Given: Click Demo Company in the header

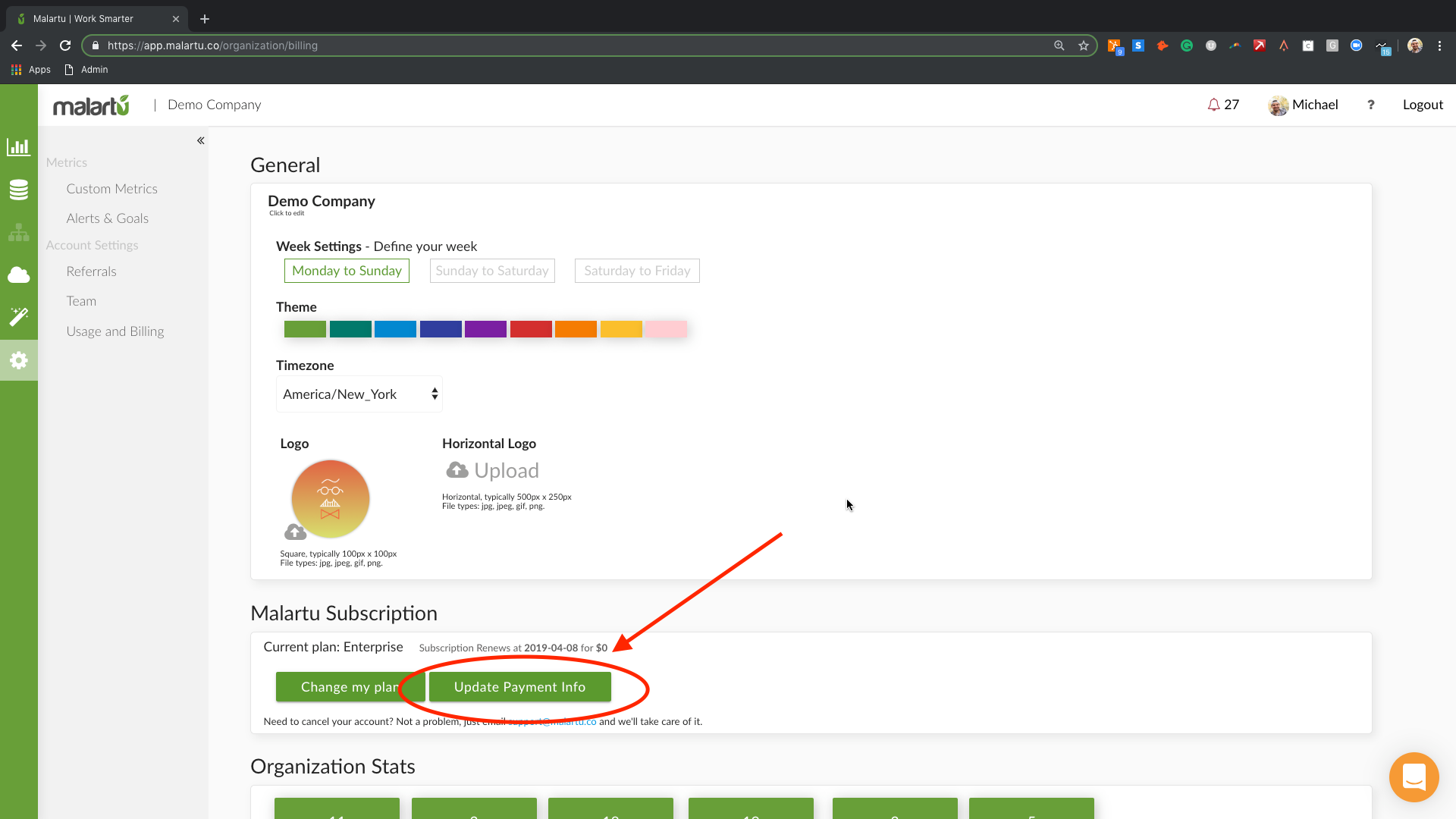Looking at the screenshot, I should [214, 105].
